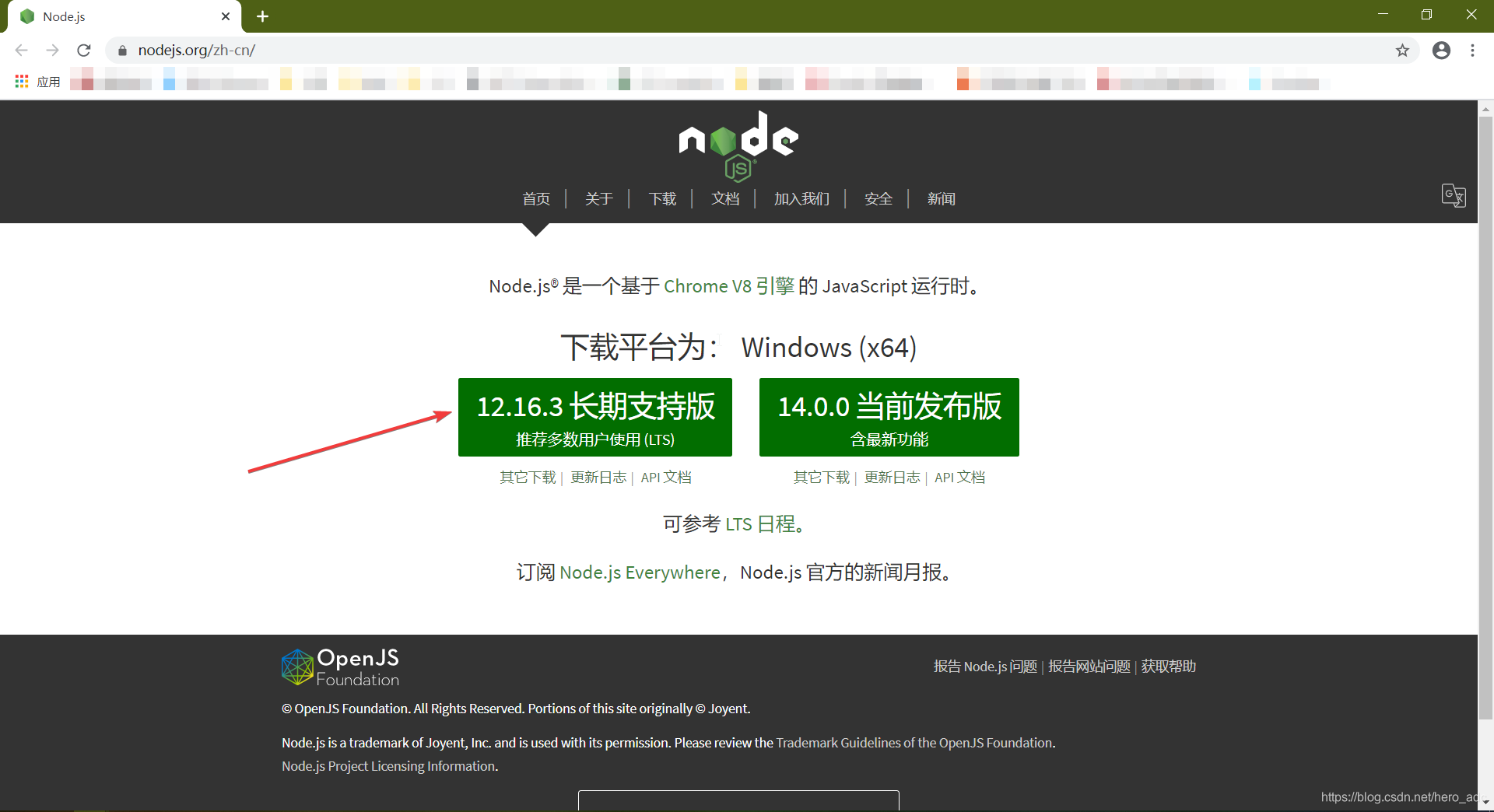Open the 下载 navigation menu

662,199
